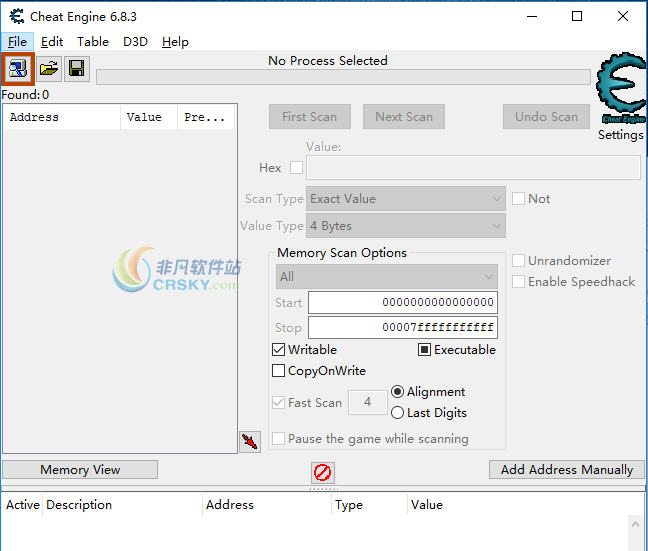Open the process list icon
This screenshot has height=551, width=648.
coord(18,69)
